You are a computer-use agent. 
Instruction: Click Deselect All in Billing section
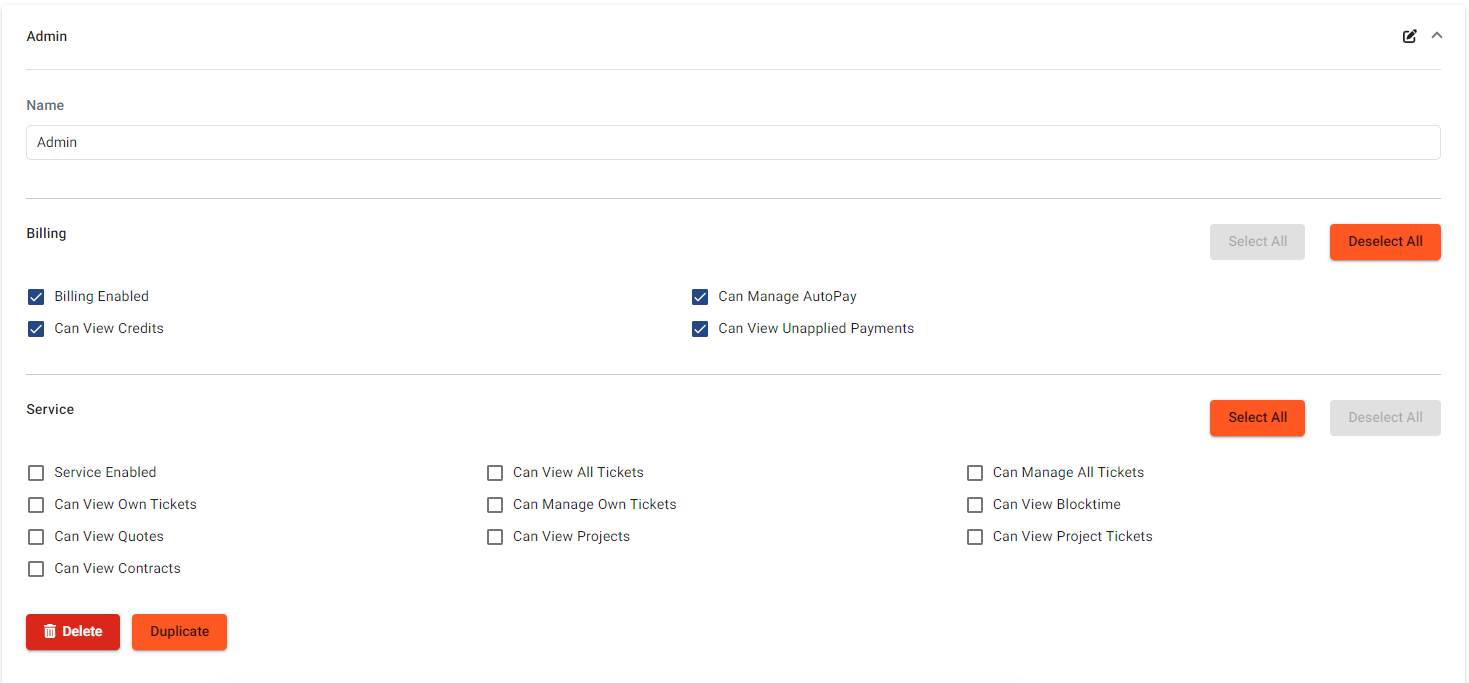(x=1384, y=241)
